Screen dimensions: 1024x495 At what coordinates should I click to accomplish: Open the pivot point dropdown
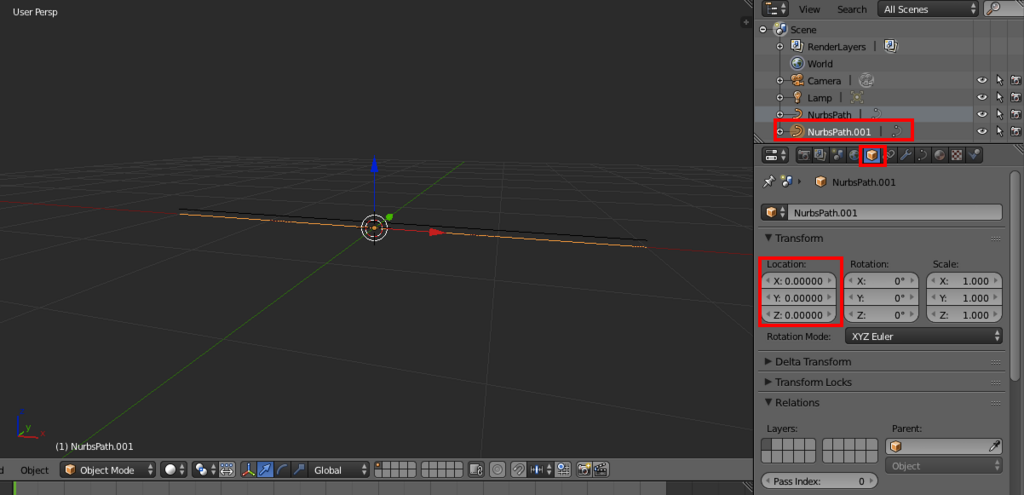[204, 470]
